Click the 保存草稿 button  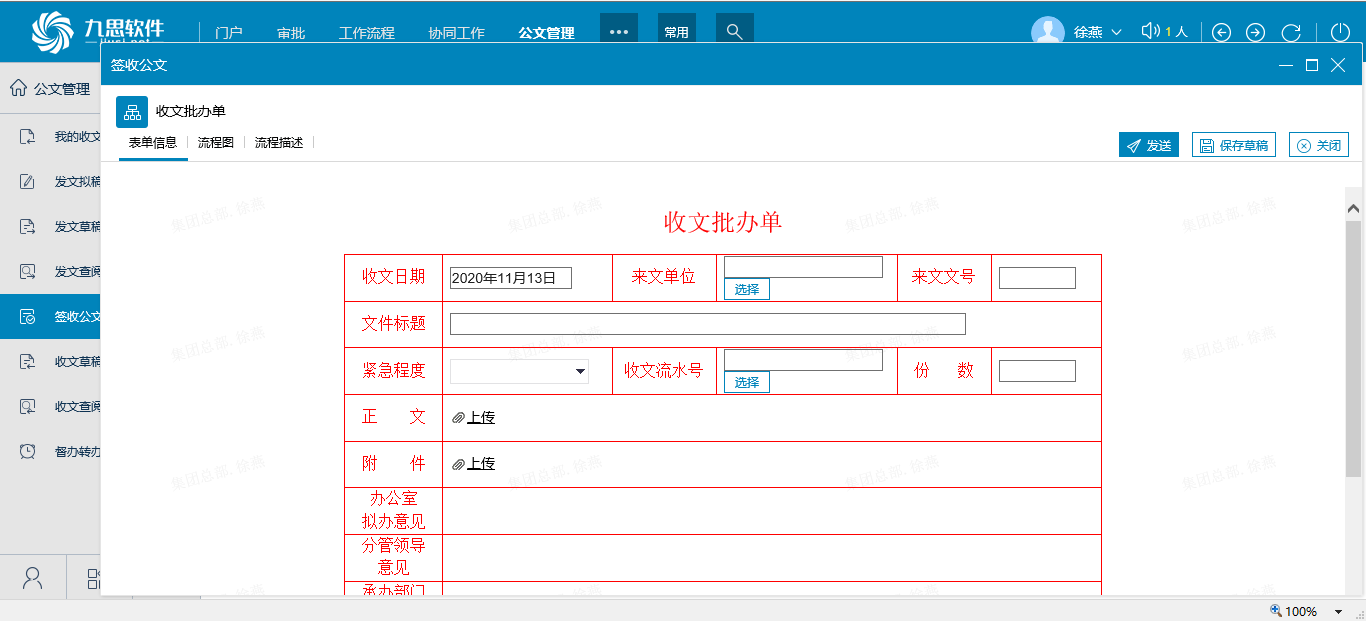[x=1233, y=145]
